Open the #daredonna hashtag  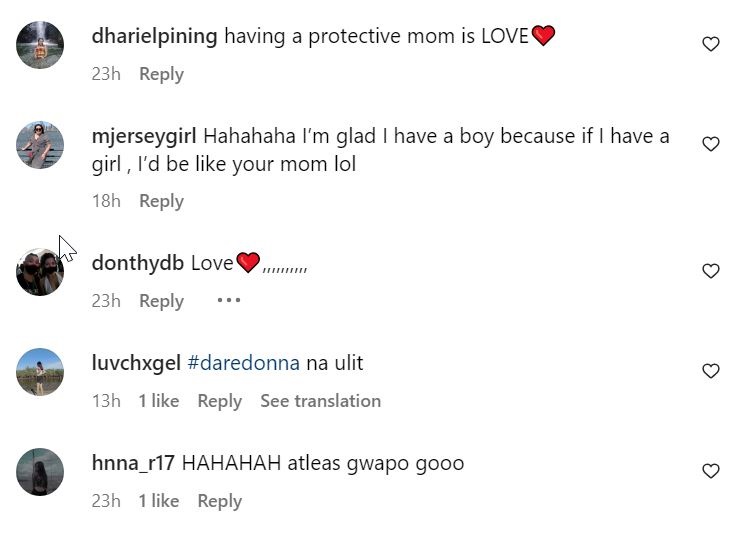pos(243,363)
